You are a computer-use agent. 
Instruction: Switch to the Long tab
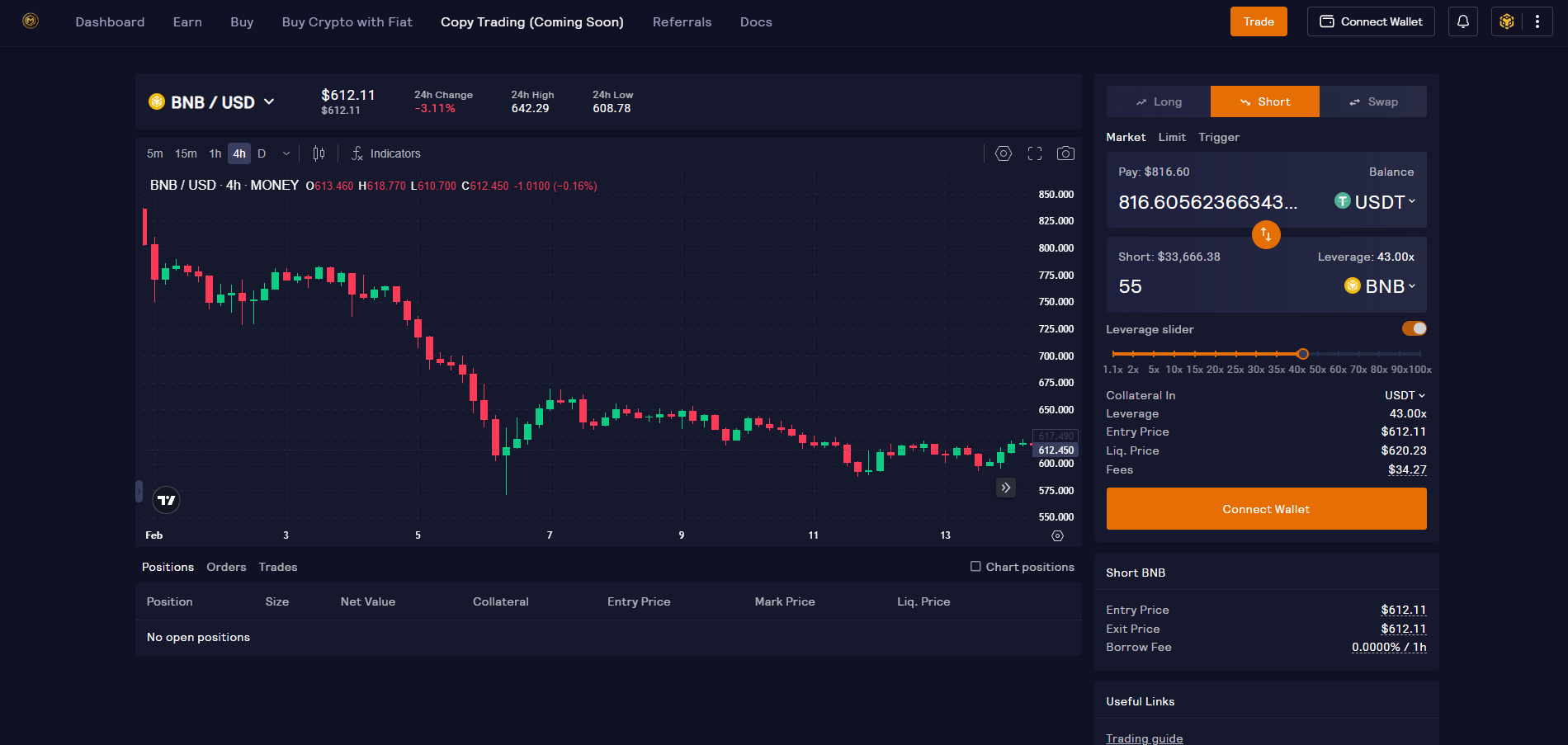[1159, 101]
